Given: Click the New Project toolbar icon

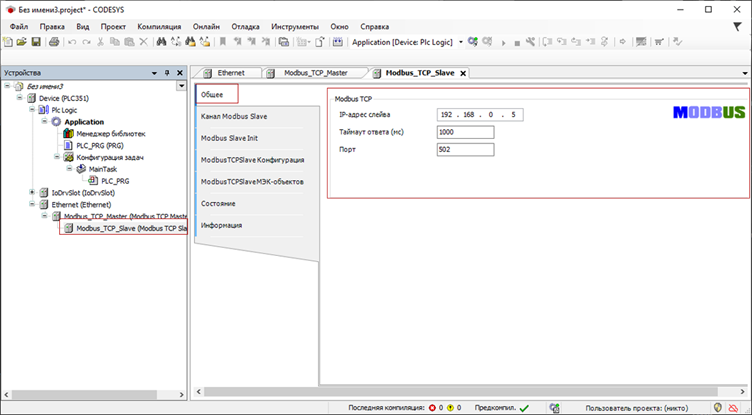Looking at the screenshot, I should (x=8, y=42).
